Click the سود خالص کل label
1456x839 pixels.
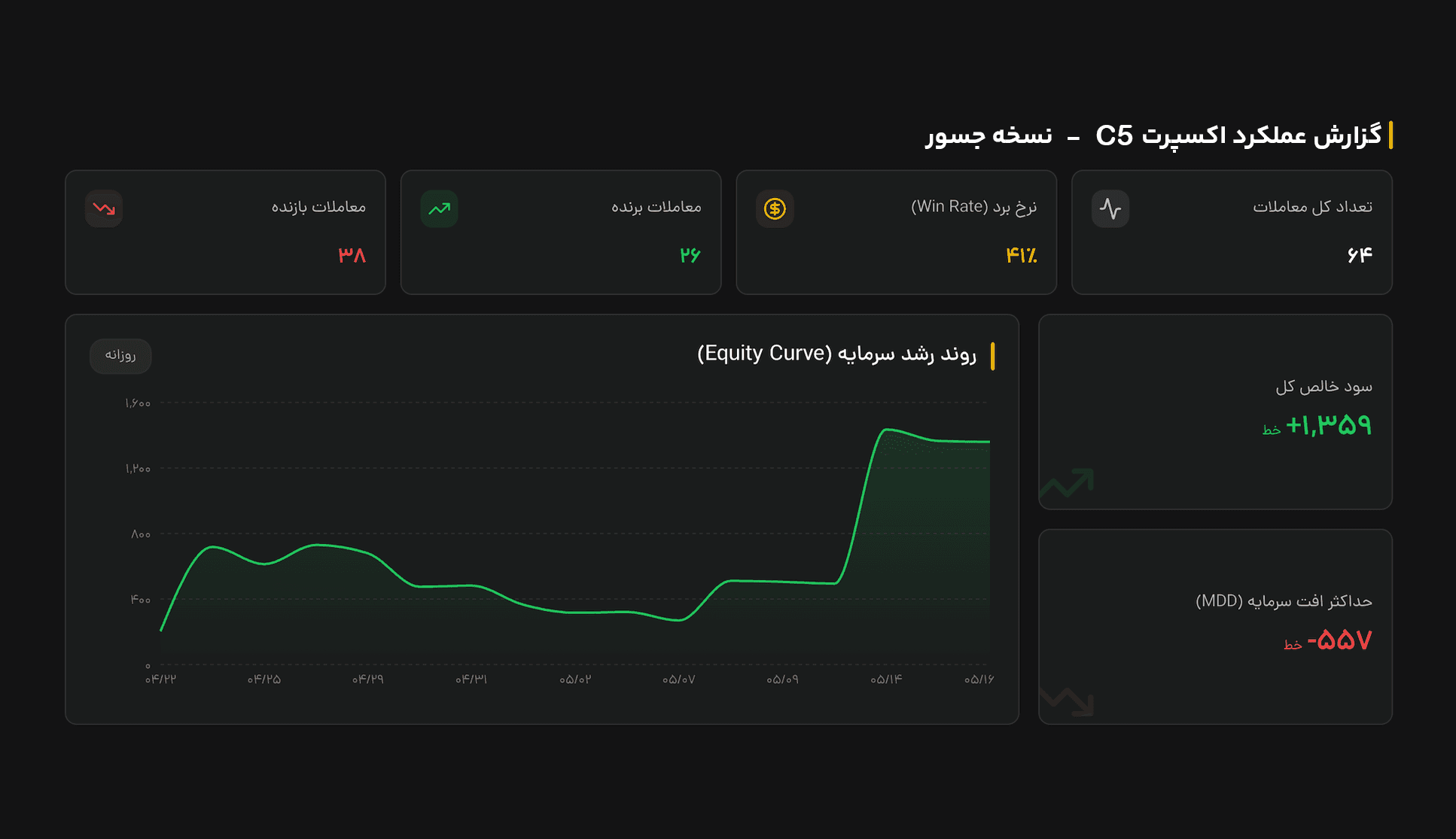(1323, 387)
